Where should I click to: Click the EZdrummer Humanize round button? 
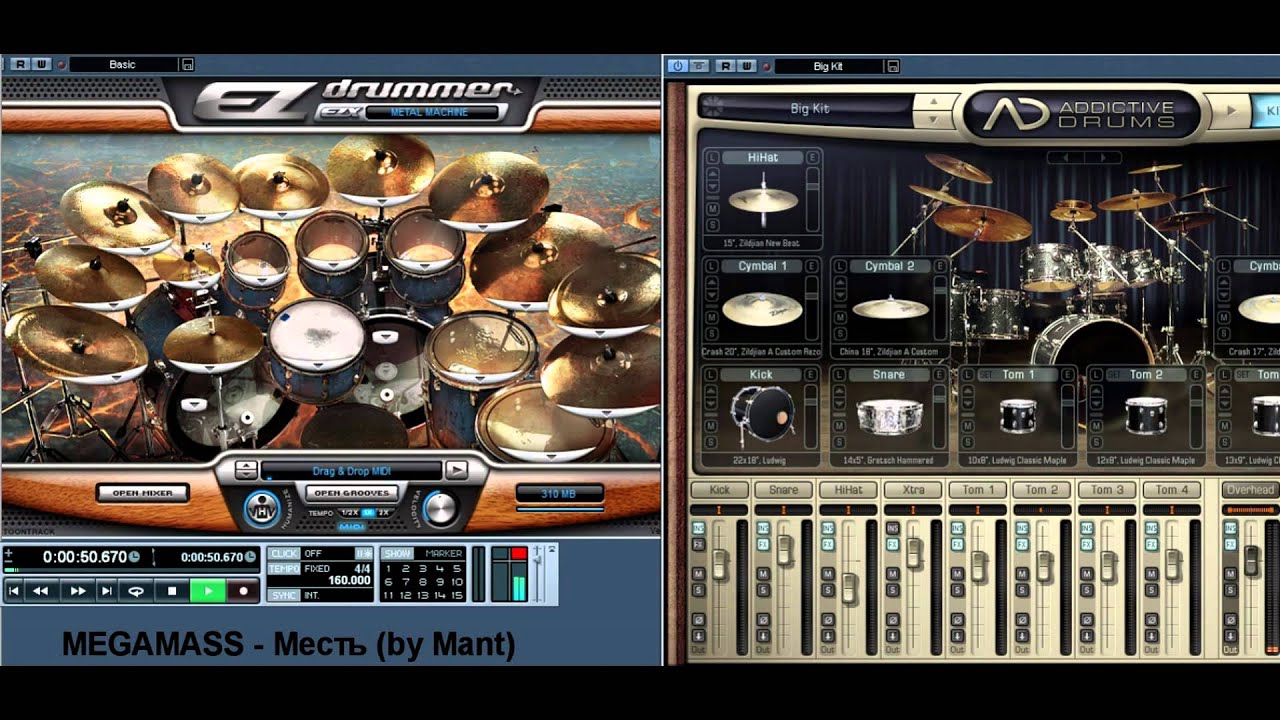(x=262, y=510)
